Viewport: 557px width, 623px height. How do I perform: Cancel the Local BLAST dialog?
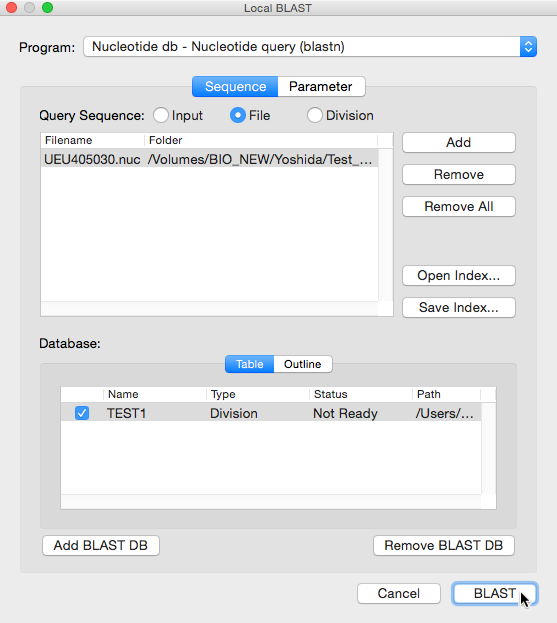click(399, 594)
